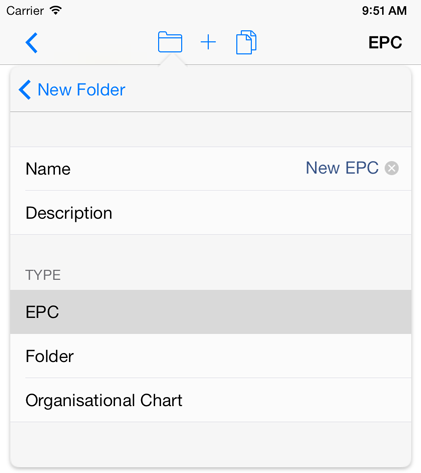This screenshot has height=473, width=421.
Task: Click the Wi-Fi status icon
Action: click(56, 10)
